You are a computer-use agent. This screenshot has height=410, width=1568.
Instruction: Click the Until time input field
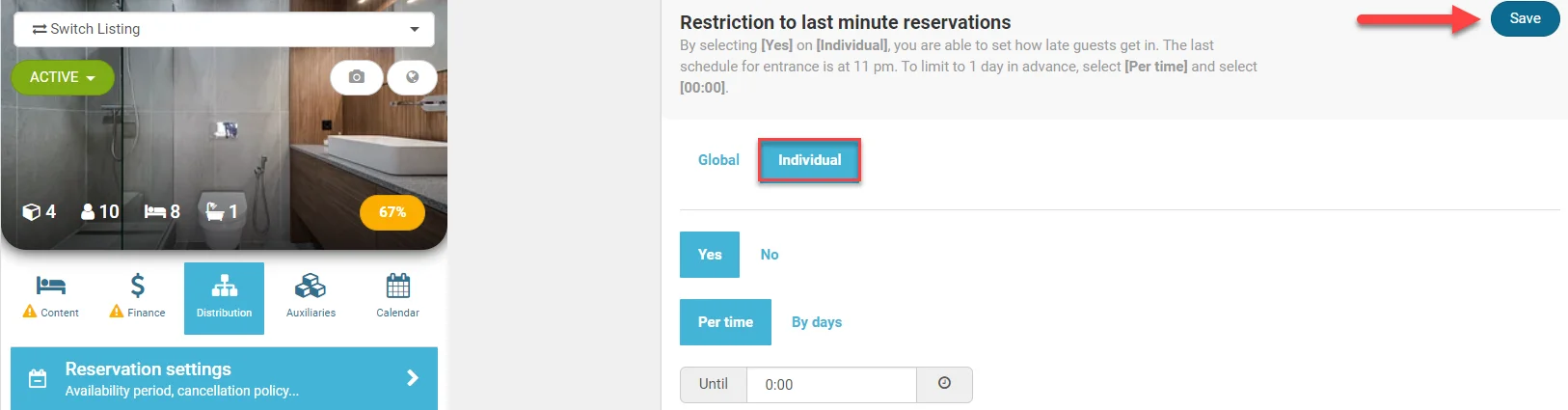pyautogui.click(x=831, y=384)
